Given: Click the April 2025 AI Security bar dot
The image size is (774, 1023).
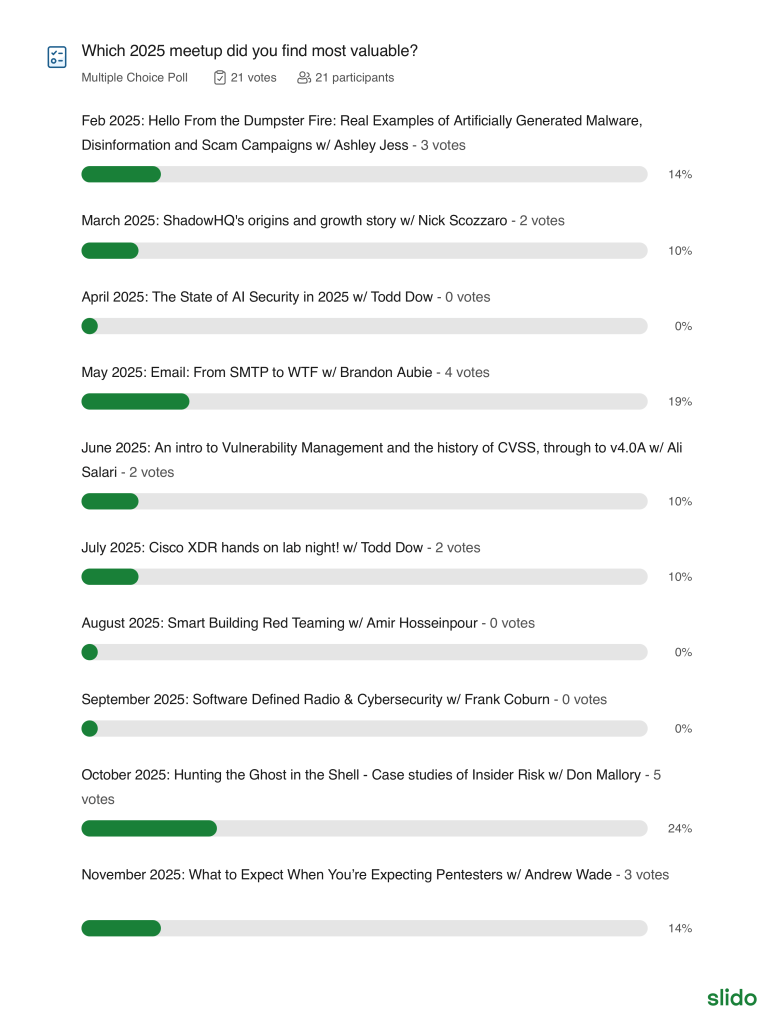Looking at the screenshot, I should [90, 326].
